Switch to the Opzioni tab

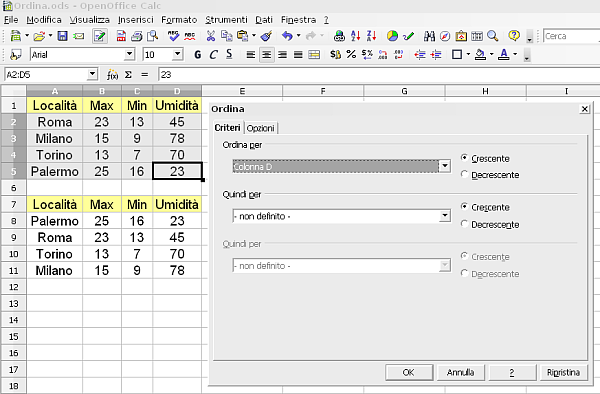[260, 128]
